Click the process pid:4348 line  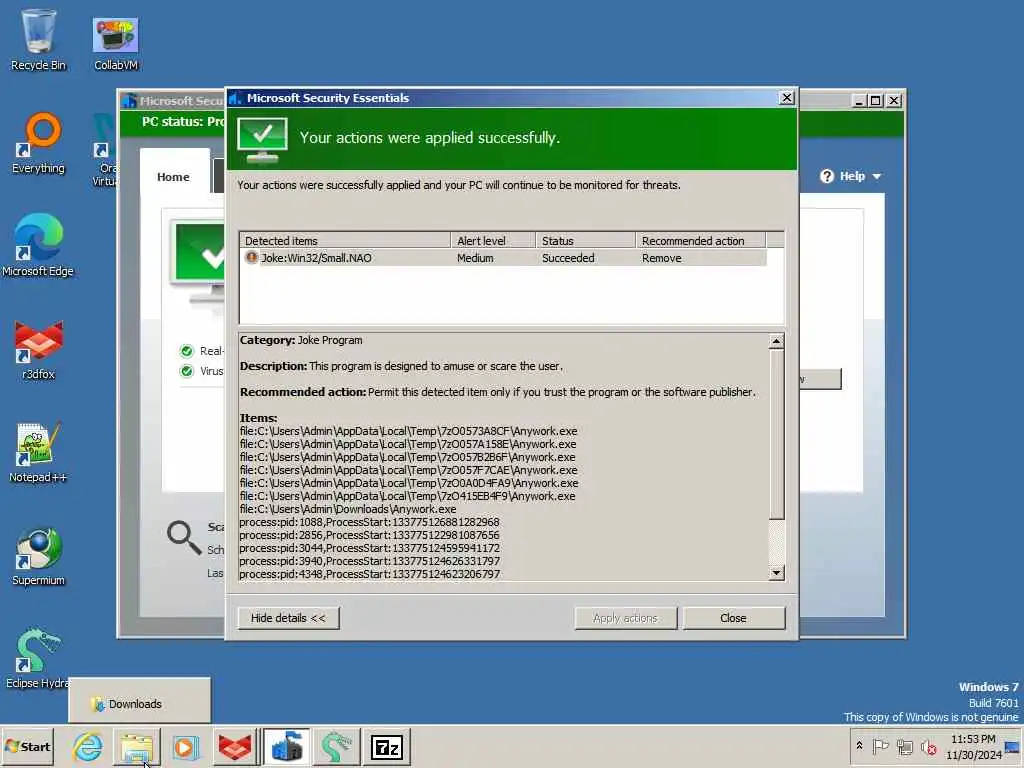tap(369, 574)
